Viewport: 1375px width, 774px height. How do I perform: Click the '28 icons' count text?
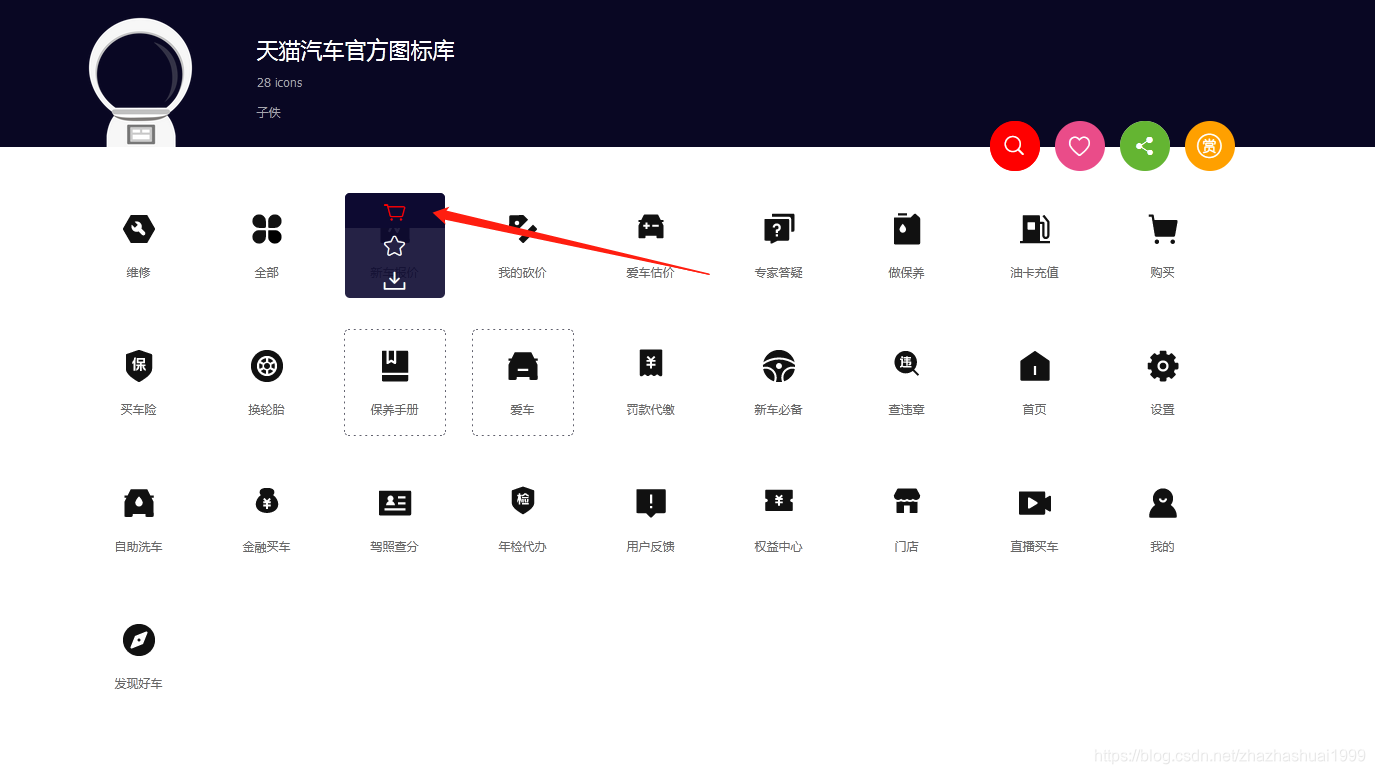(279, 83)
